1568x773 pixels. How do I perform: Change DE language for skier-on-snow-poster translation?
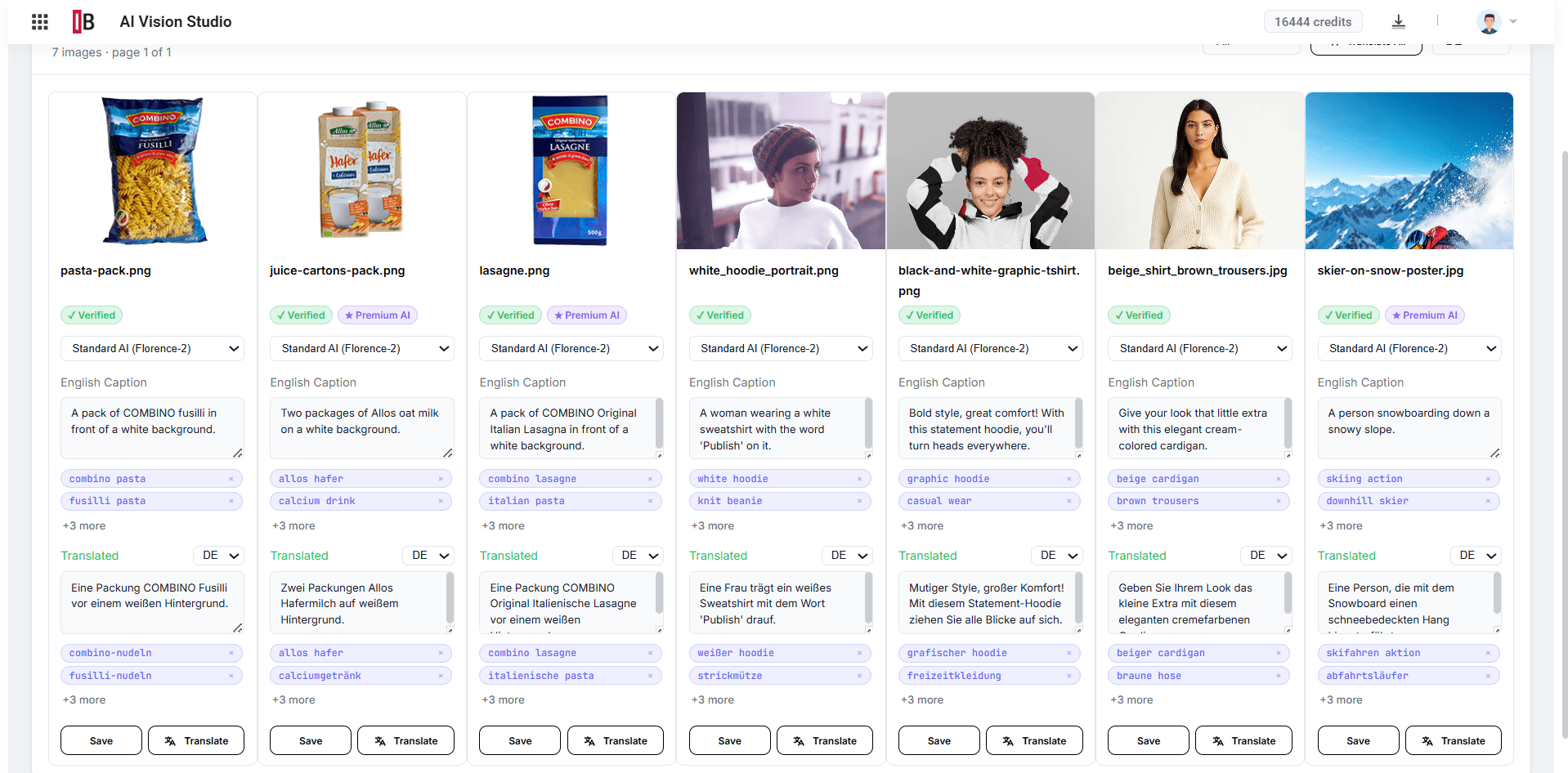pyautogui.click(x=1476, y=556)
